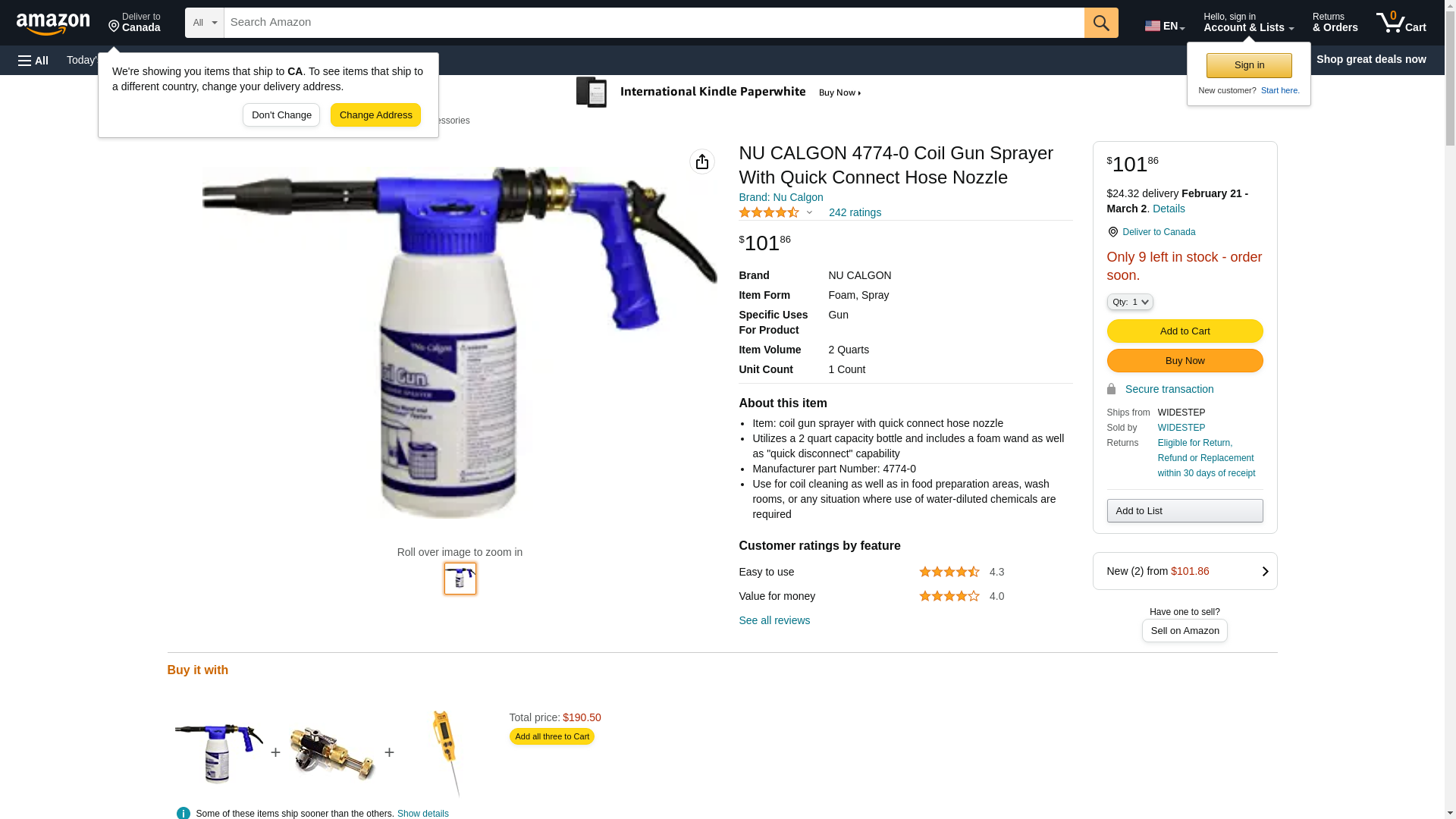1456x819 pixels.
Task: Open the 242 ratings link
Action: [x=855, y=213]
